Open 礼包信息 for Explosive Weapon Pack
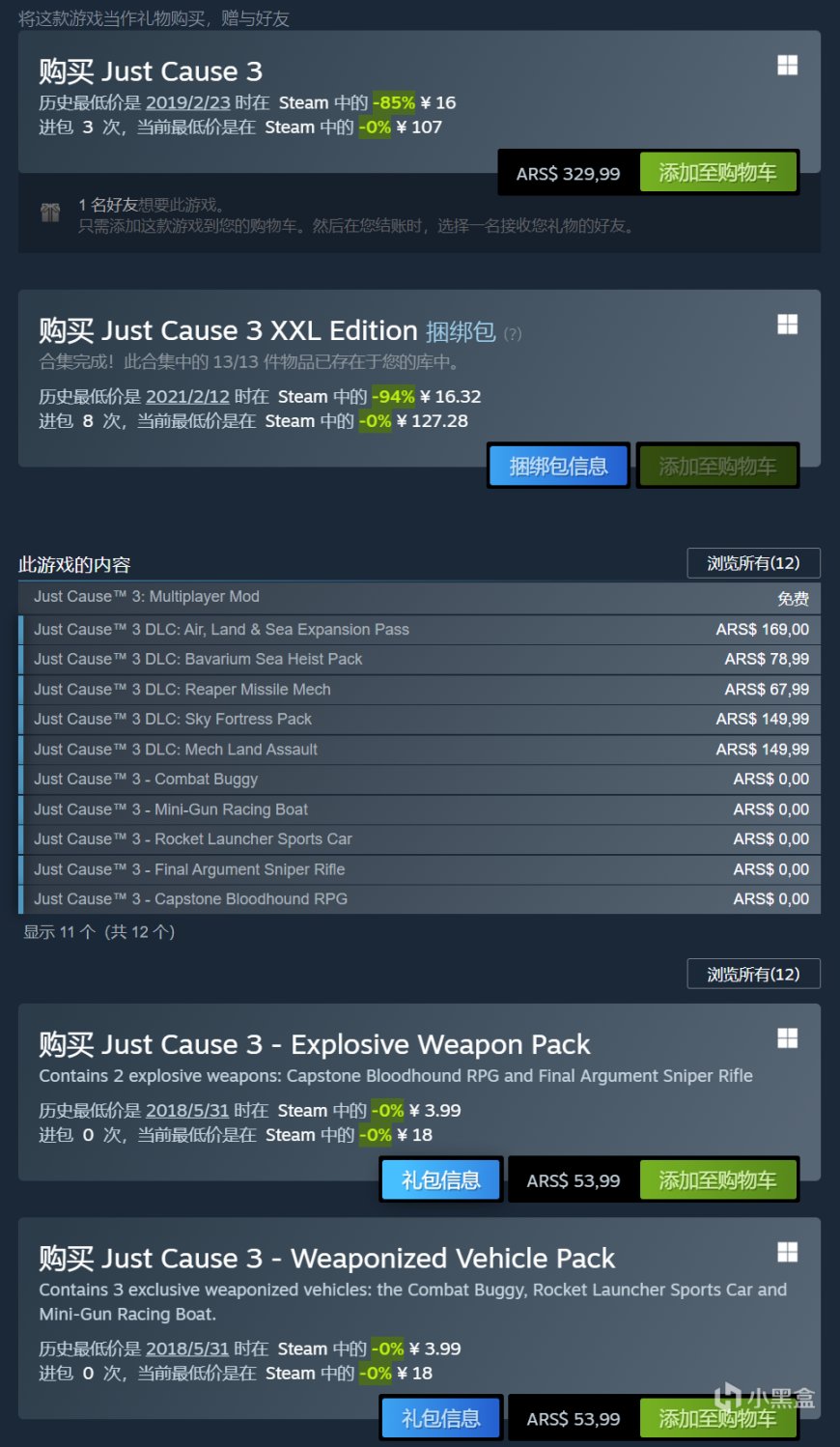Screen dimensions: 840x1447 click(441, 1180)
